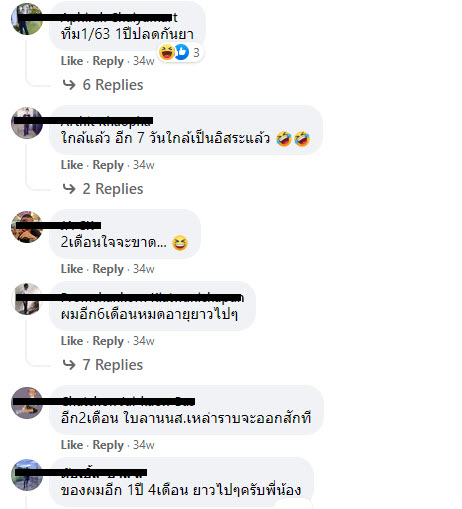Open avatar of ทีม1/63 commenter
The height and width of the screenshot is (509, 462).
point(27,19)
